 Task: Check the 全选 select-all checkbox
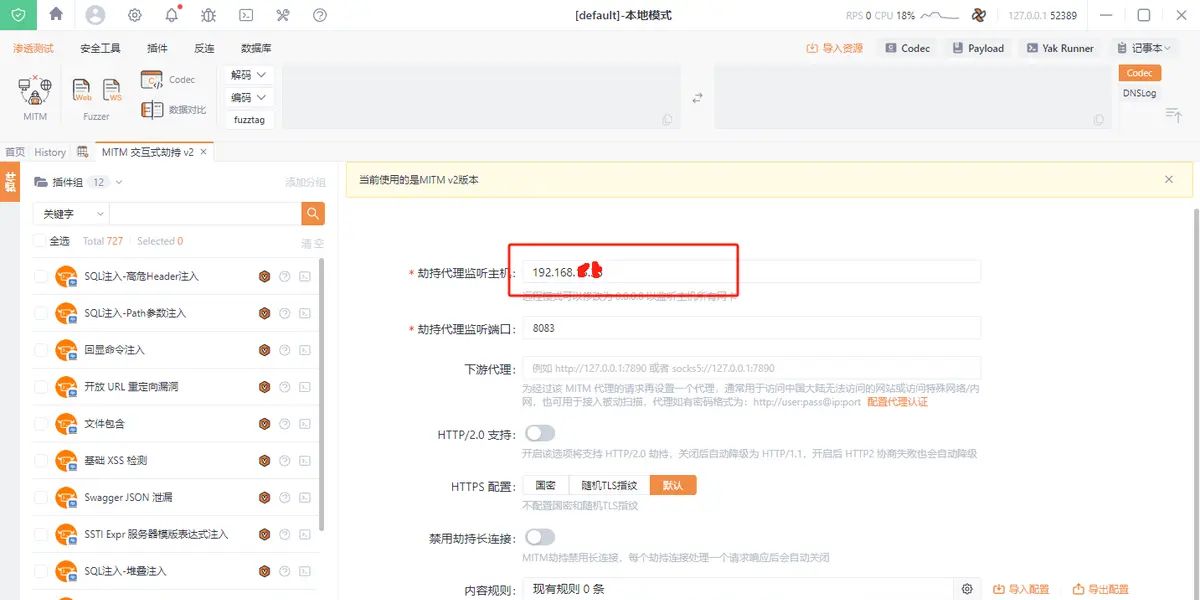tap(39, 241)
